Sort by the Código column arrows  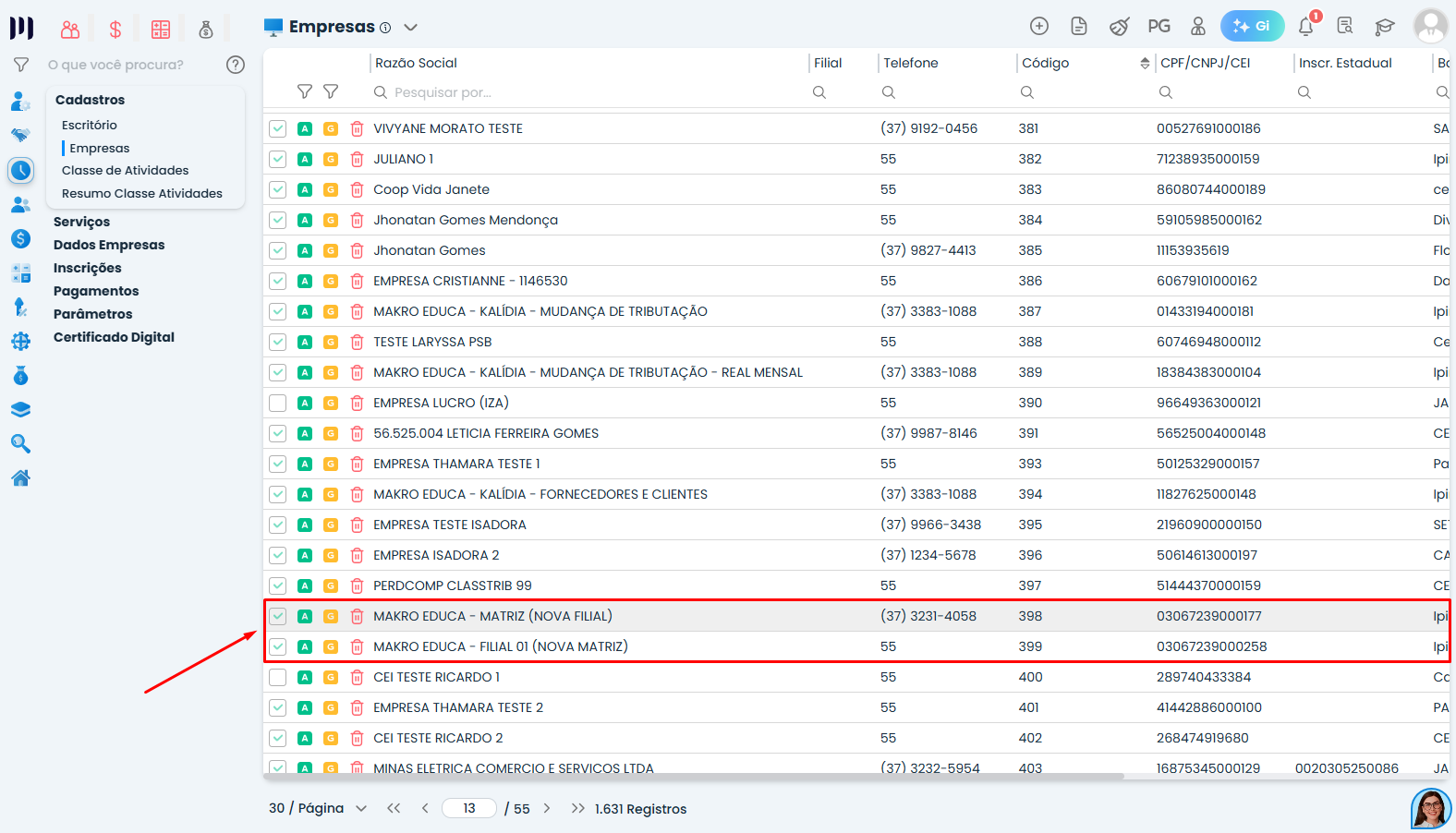pyautogui.click(x=1145, y=63)
